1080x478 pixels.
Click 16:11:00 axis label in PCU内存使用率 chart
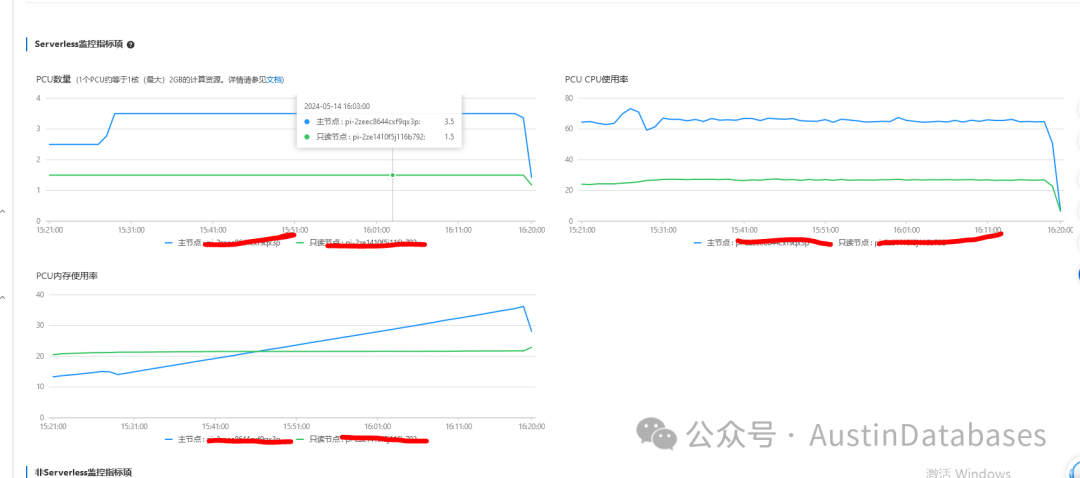[x=457, y=426]
